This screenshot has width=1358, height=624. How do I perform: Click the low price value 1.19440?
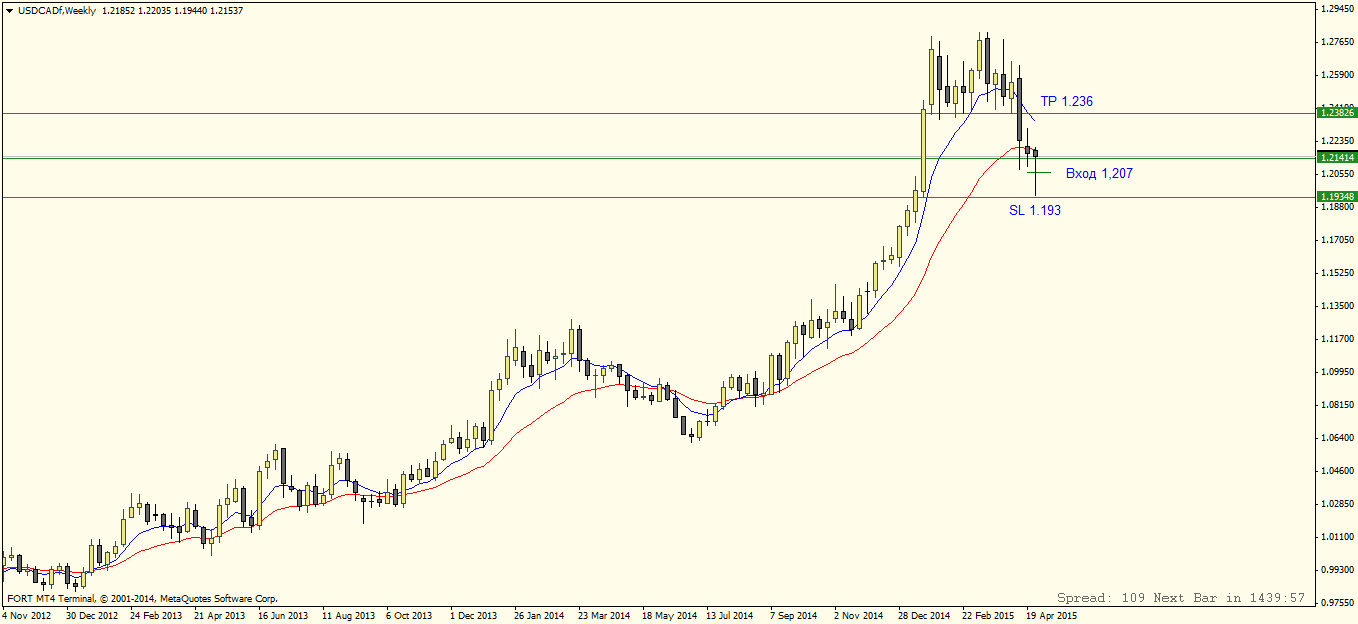[x=191, y=11]
